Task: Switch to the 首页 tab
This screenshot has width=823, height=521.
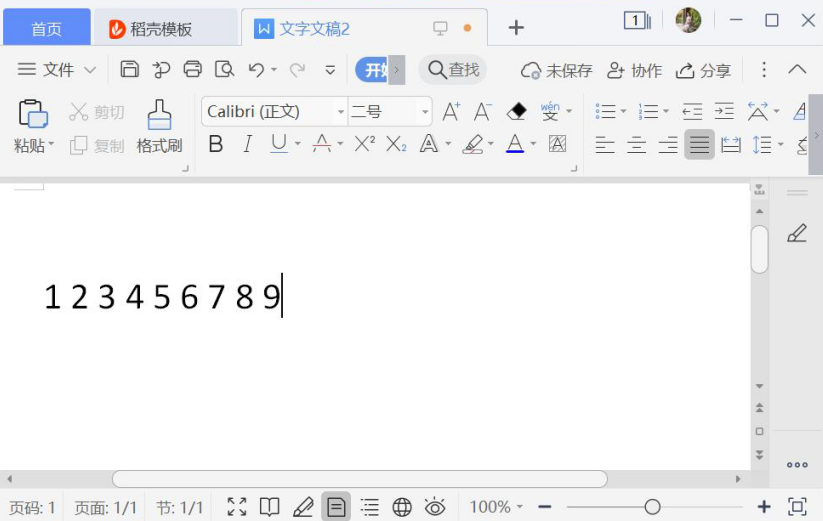Action: [x=47, y=28]
